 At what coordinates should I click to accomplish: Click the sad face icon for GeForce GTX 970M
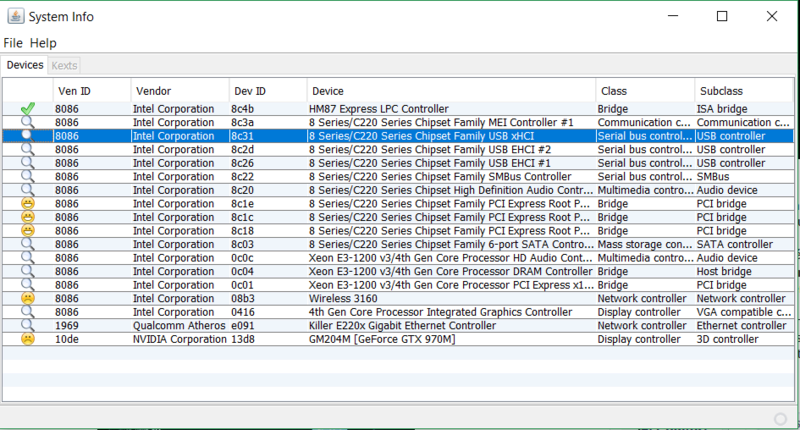(28, 339)
